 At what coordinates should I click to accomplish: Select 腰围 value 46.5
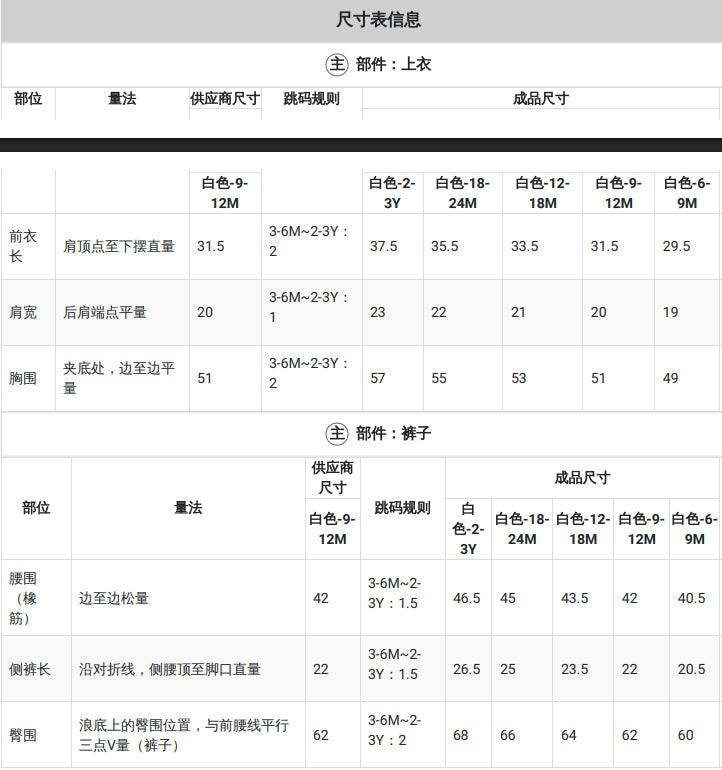point(467,598)
